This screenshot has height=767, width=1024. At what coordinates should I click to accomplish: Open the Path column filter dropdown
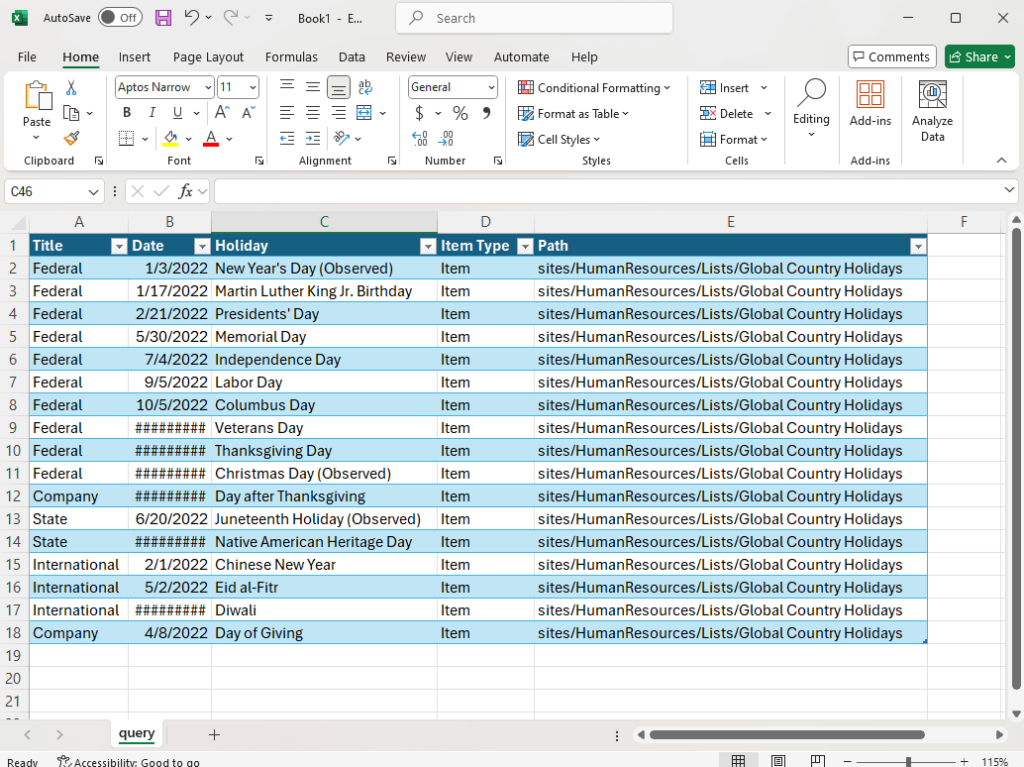(918, 246)
